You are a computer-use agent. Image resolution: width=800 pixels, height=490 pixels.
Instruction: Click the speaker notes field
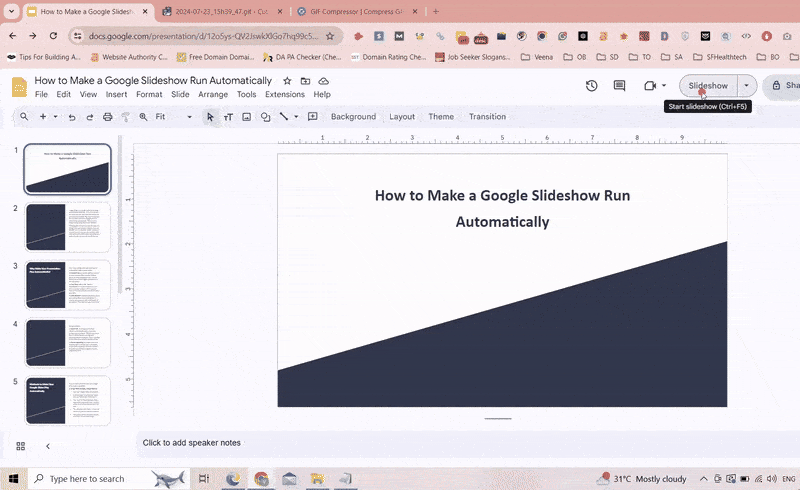[191, 442]
